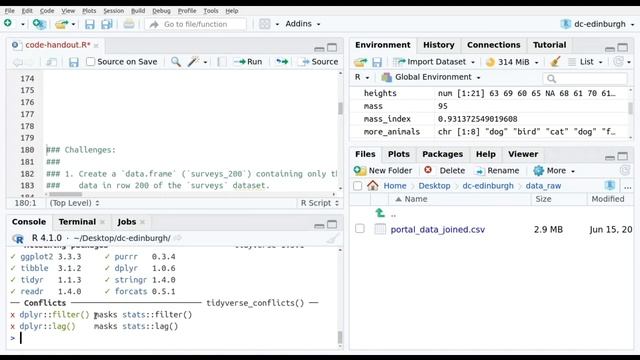This screenshot has width=640, height=360.
Task: Click the New File icon in the toolbar
Action: [x=8, y=24]
